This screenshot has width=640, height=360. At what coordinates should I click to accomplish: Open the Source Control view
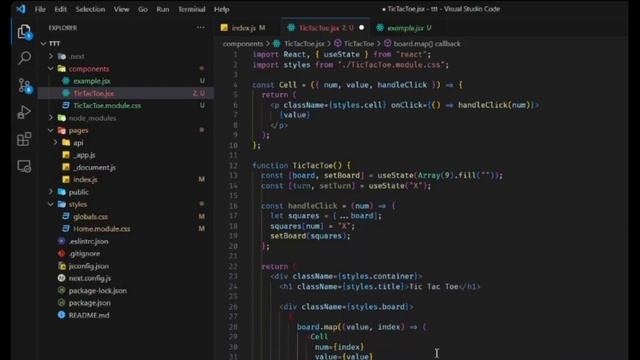coord(24,86)
